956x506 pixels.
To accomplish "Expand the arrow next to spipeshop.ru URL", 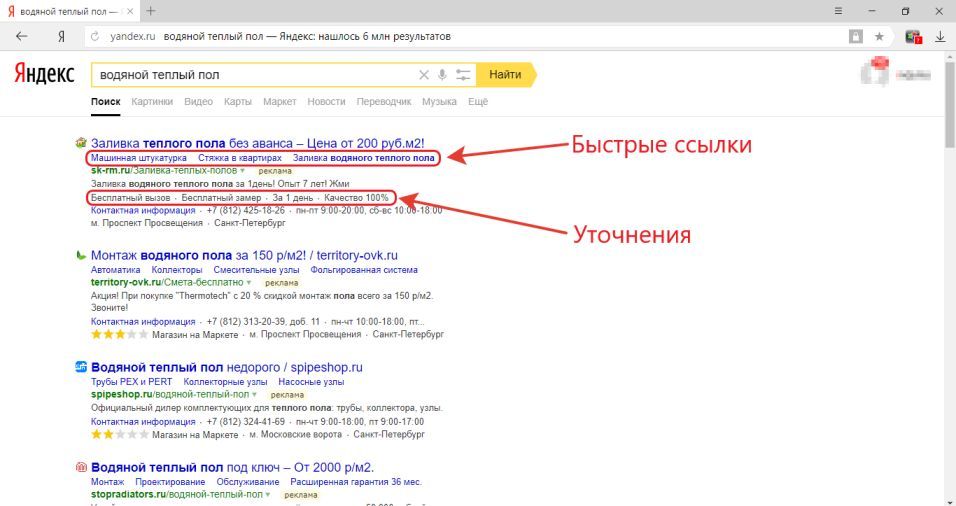I will [x=254, y=394].
